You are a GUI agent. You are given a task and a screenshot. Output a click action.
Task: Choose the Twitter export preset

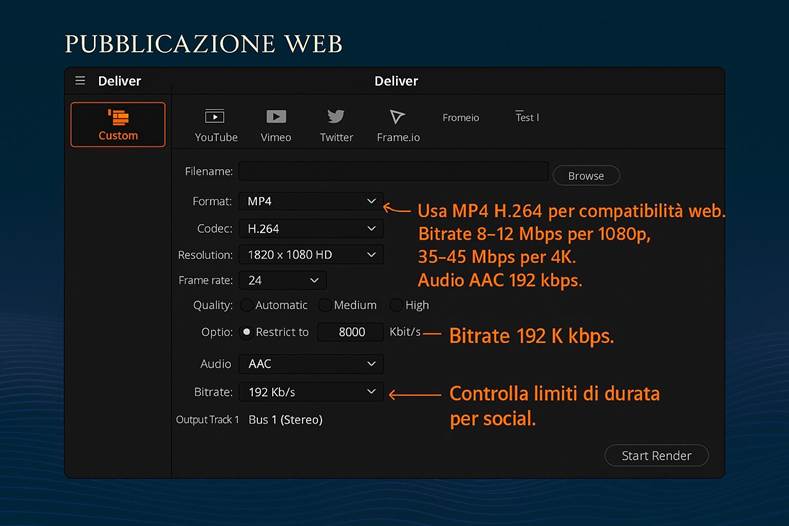coord(336,125)
